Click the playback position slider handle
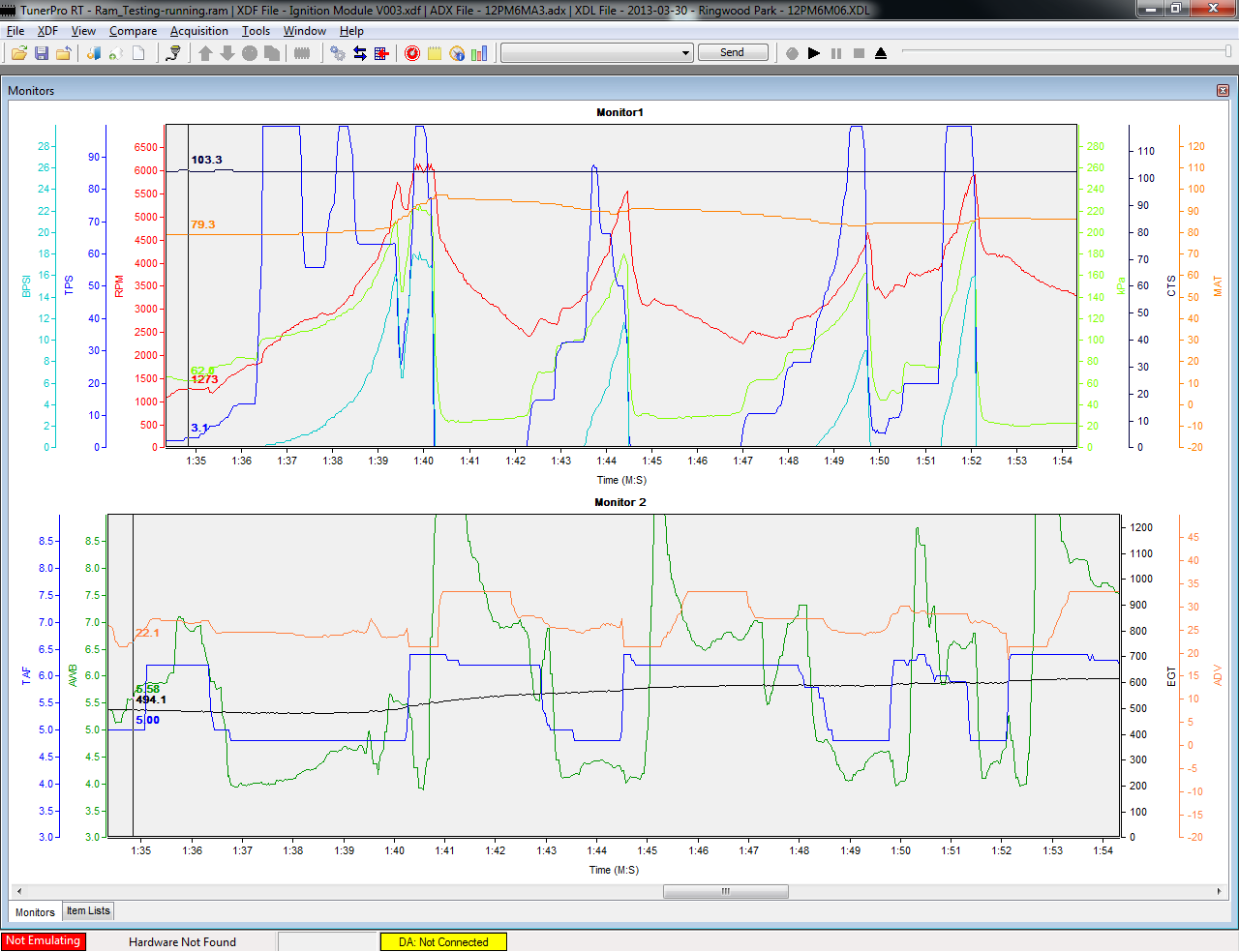This screenshot has height=952, width=1239. 1229,51
